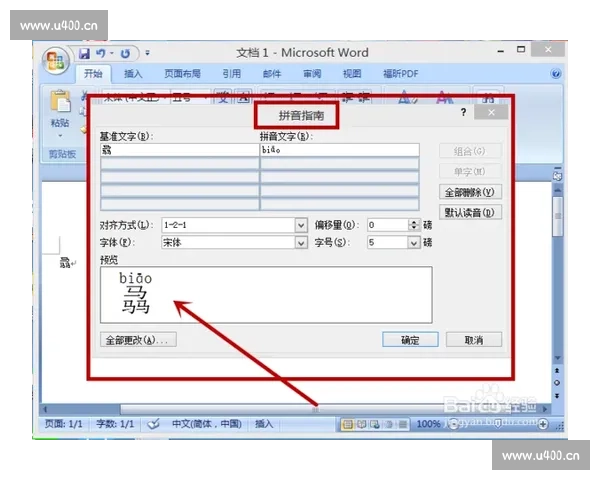Click the first 拼音文字 input field

coord(338,150)
